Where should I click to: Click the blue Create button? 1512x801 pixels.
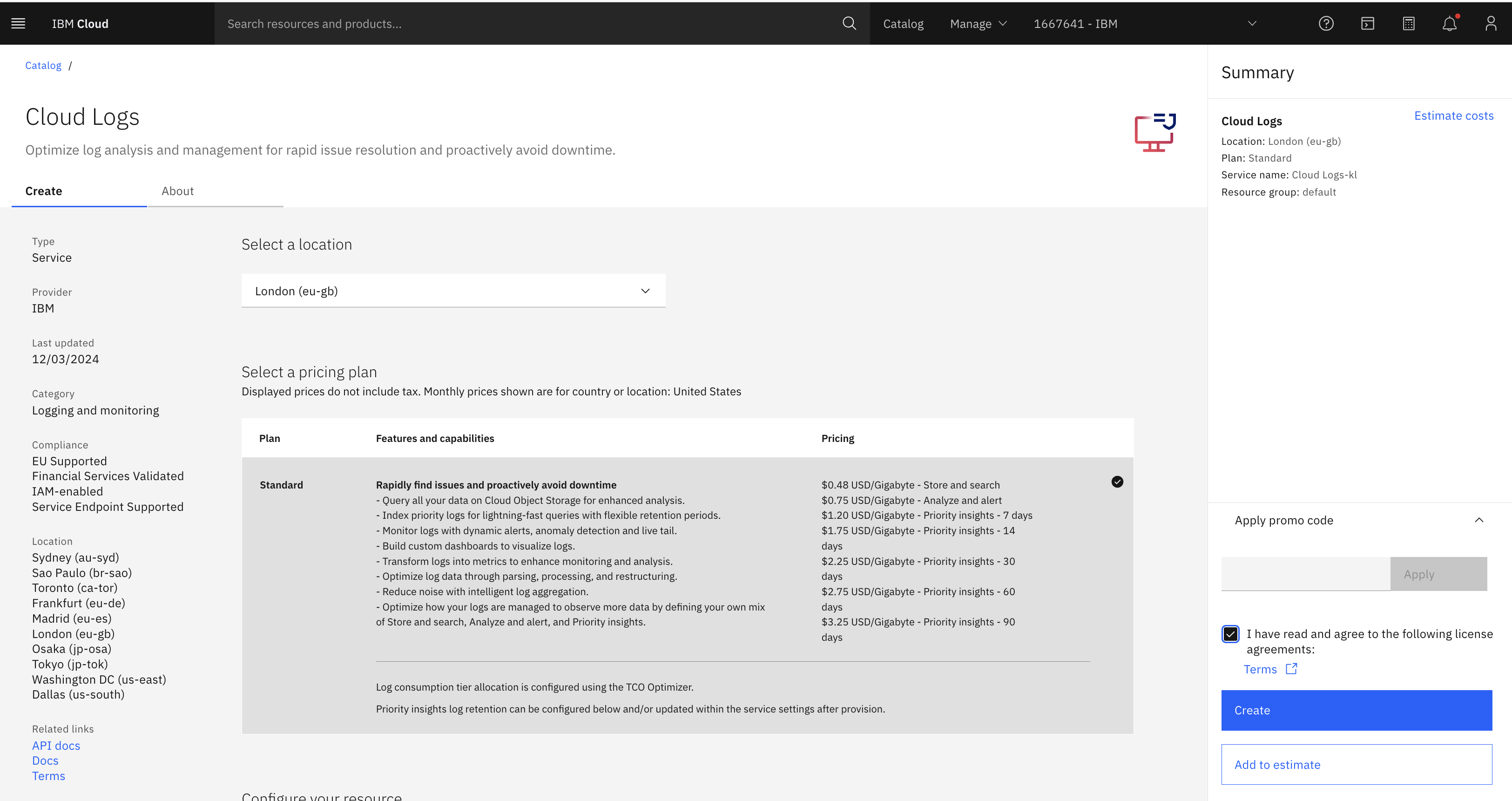1357,710
